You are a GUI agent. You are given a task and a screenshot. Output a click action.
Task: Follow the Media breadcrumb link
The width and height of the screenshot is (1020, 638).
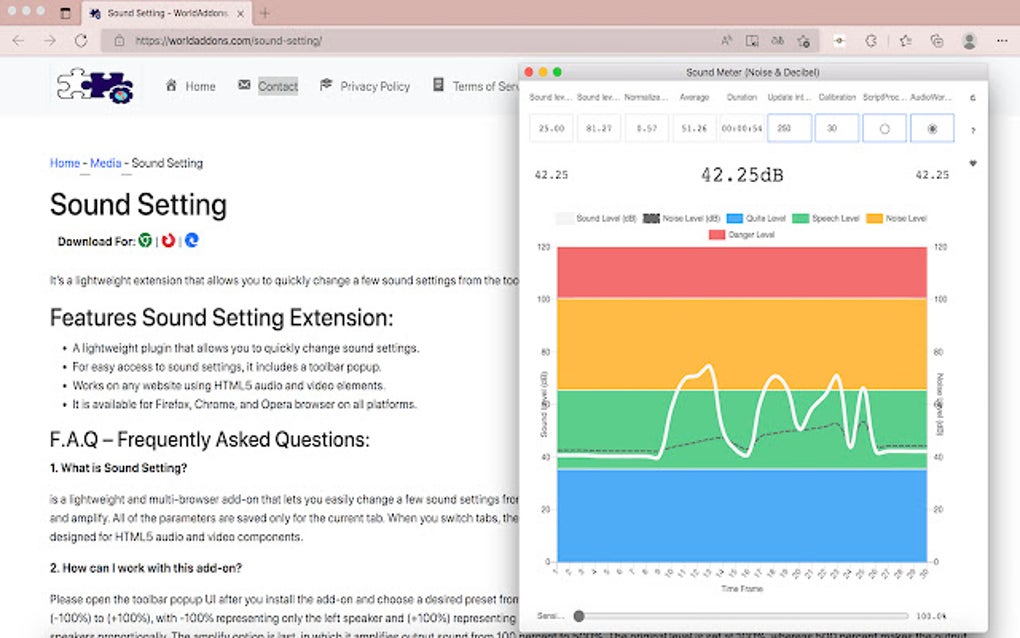(106, 162)
